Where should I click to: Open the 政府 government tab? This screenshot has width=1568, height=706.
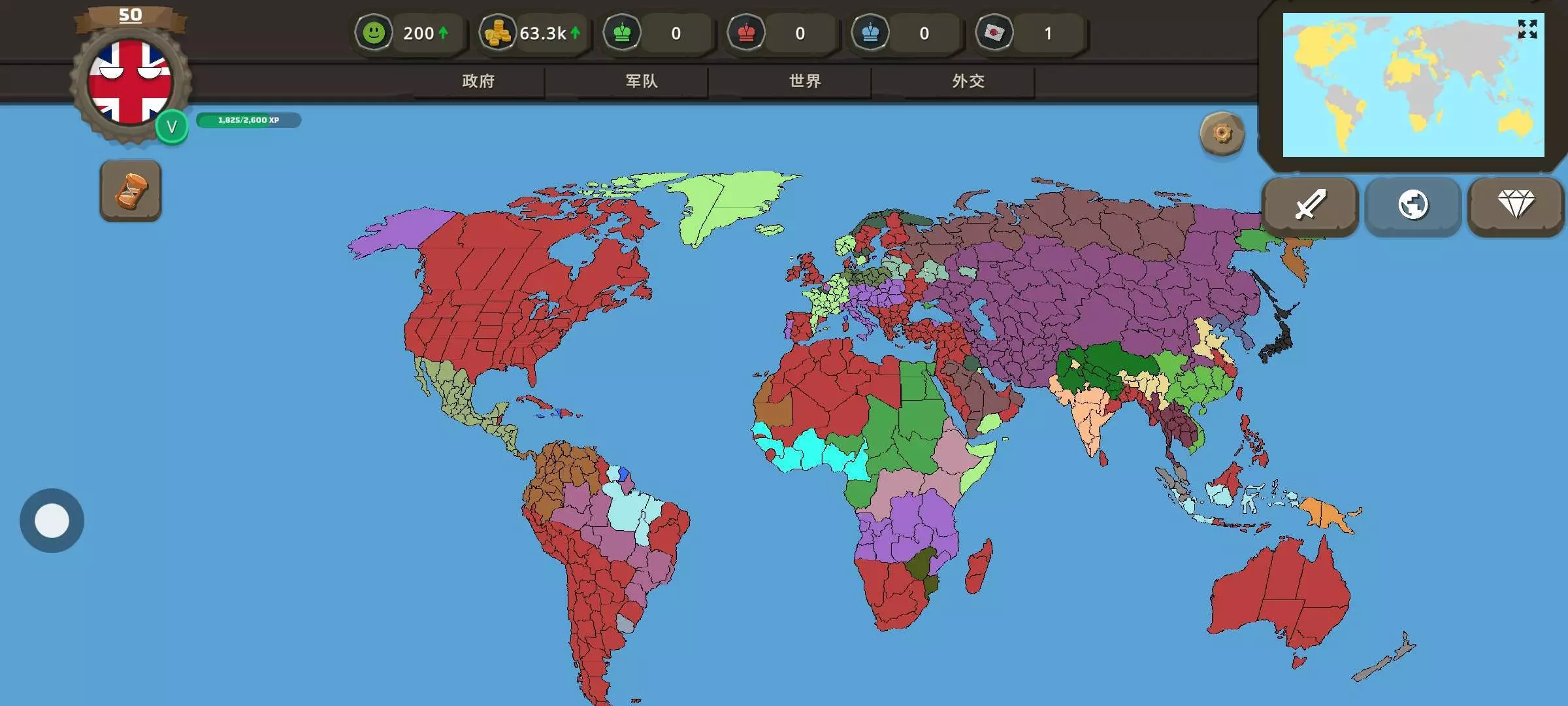[478, 81]
